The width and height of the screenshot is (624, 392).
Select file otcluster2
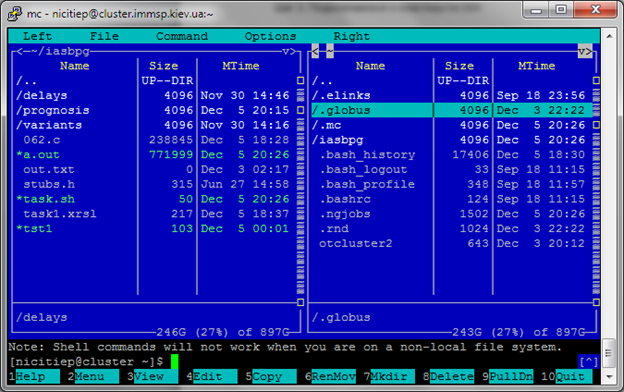[451, 243]
